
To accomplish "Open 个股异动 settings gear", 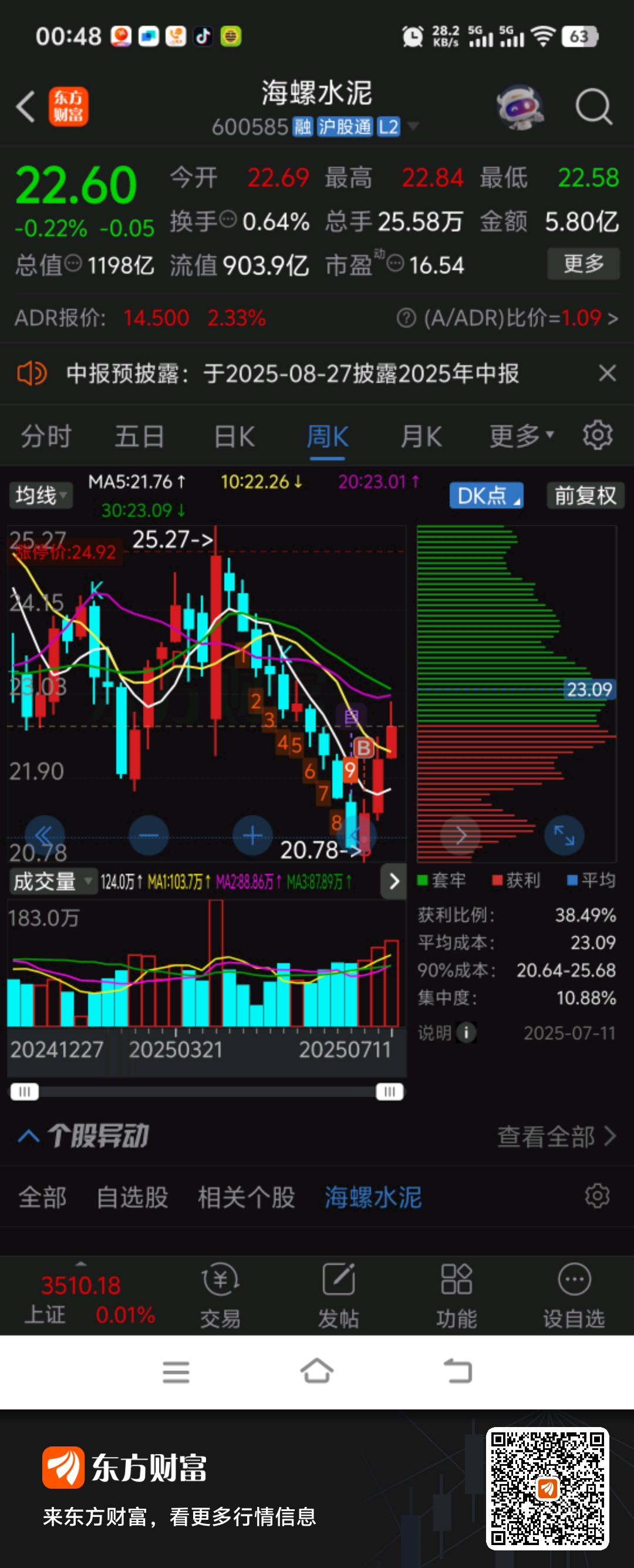I will pos(597,1196).
